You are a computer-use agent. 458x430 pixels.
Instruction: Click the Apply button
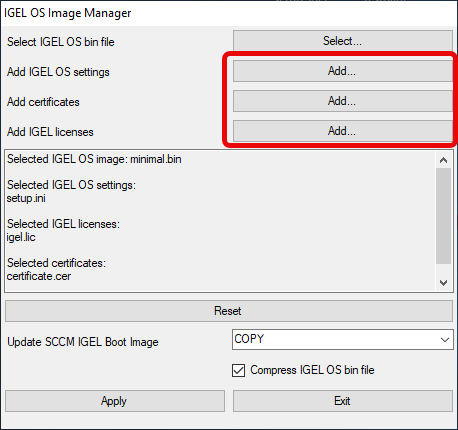[x=115, y=401]
